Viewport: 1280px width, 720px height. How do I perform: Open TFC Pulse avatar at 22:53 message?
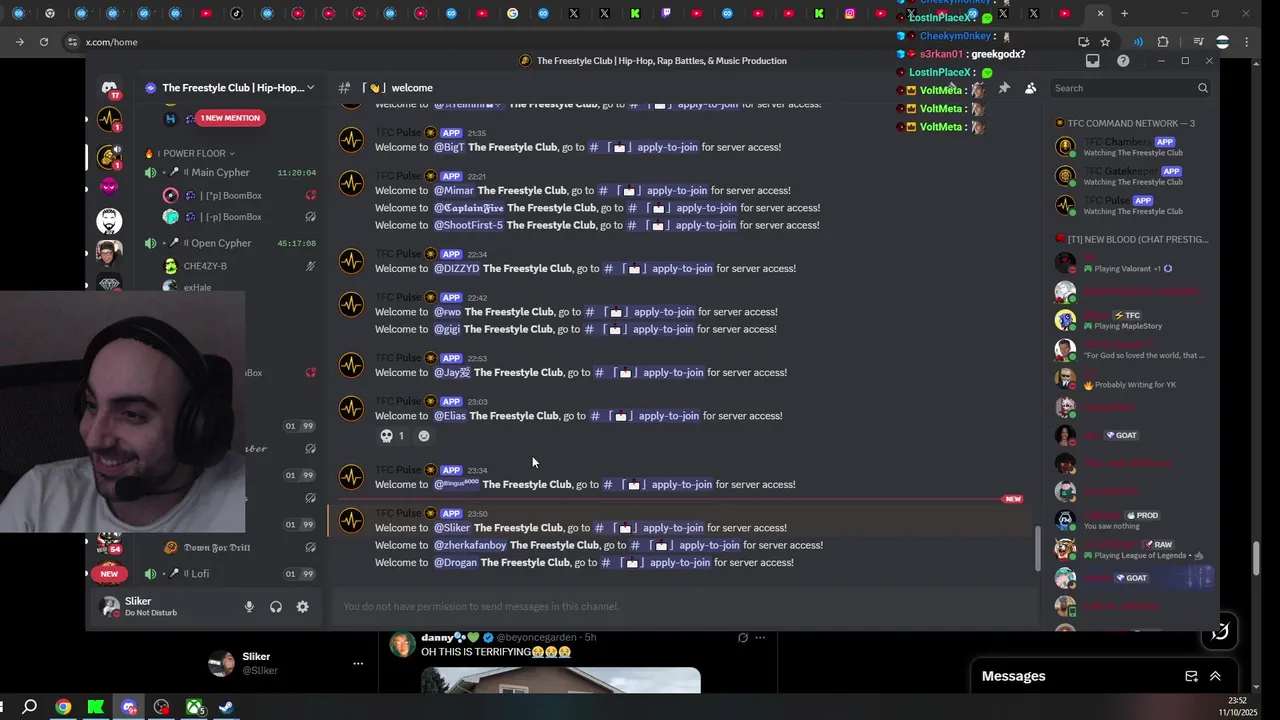[351, 365]
